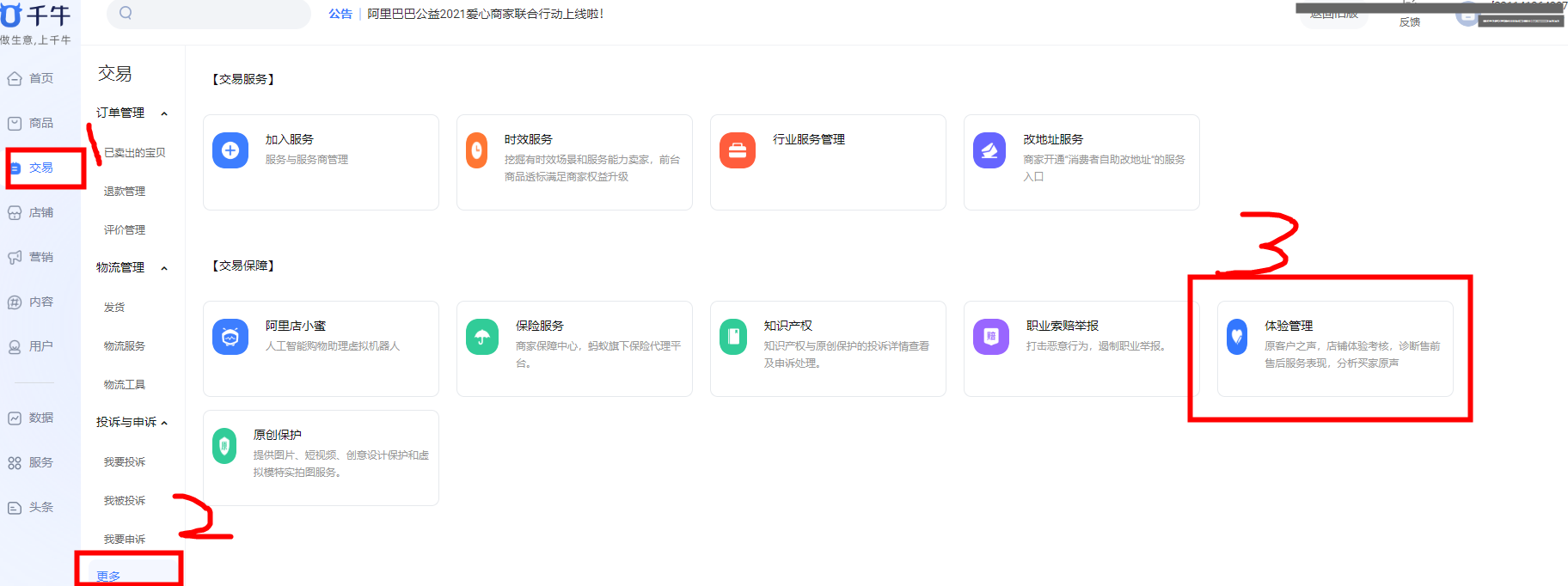Open the 阿里店小蜜 robot icon
The image size is (1568, 586).
tap(230, 337)
